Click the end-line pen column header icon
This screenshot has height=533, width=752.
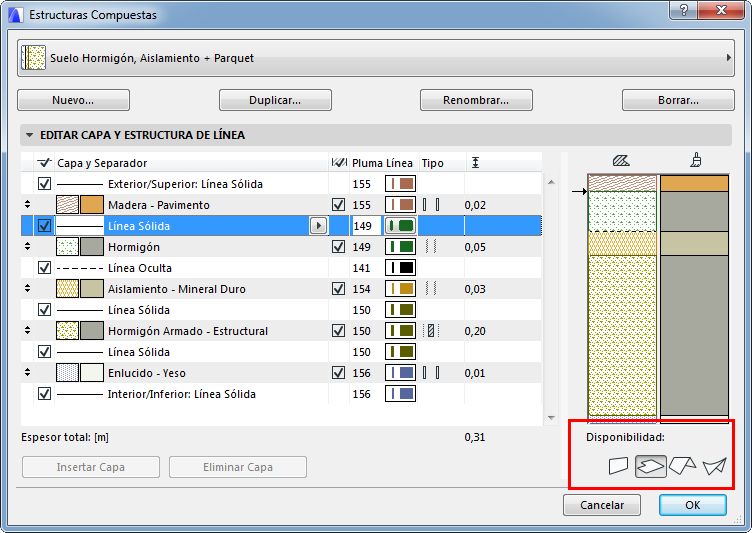point(339,163)
